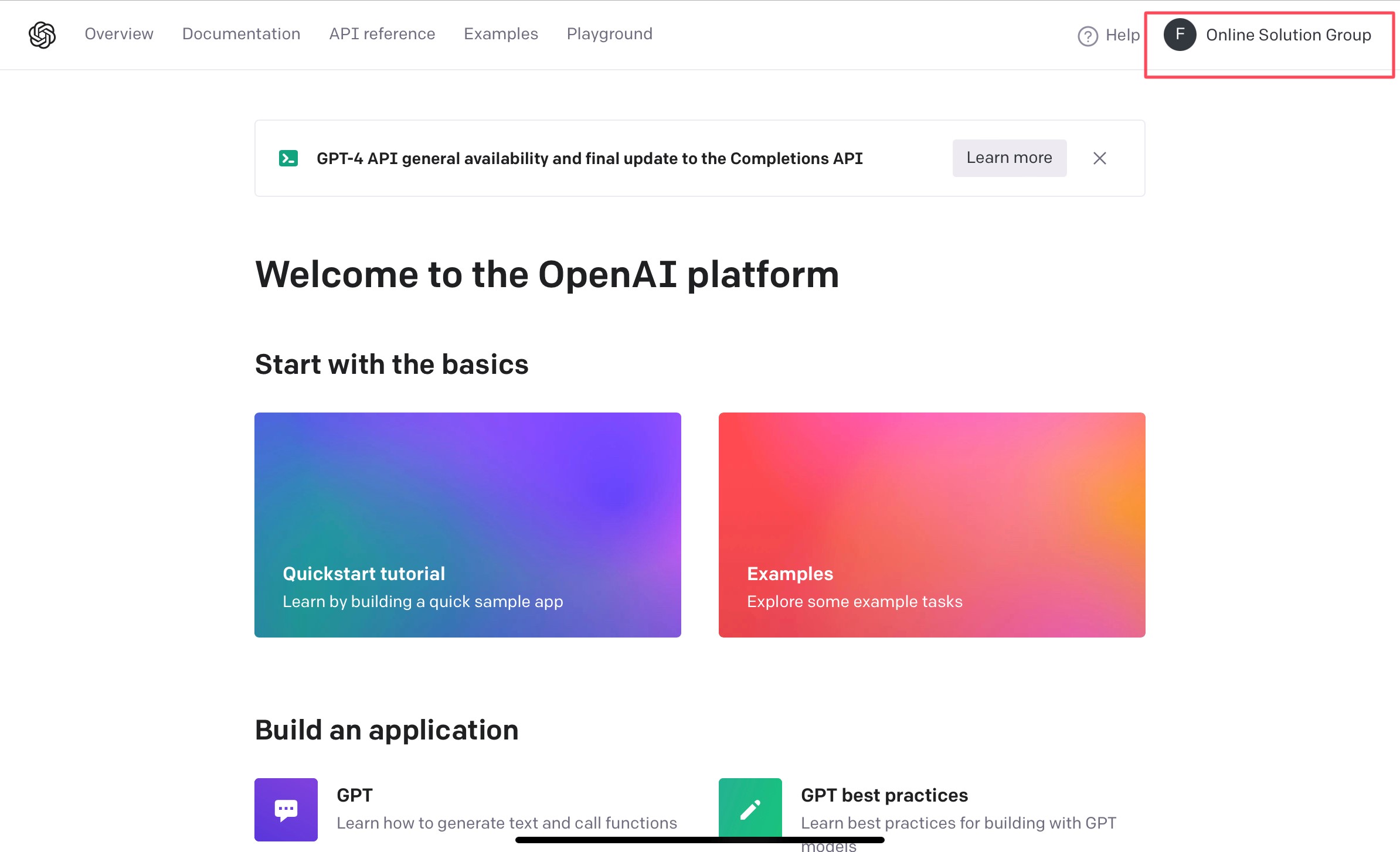Click Explore some example tasks text

(854, 601)
